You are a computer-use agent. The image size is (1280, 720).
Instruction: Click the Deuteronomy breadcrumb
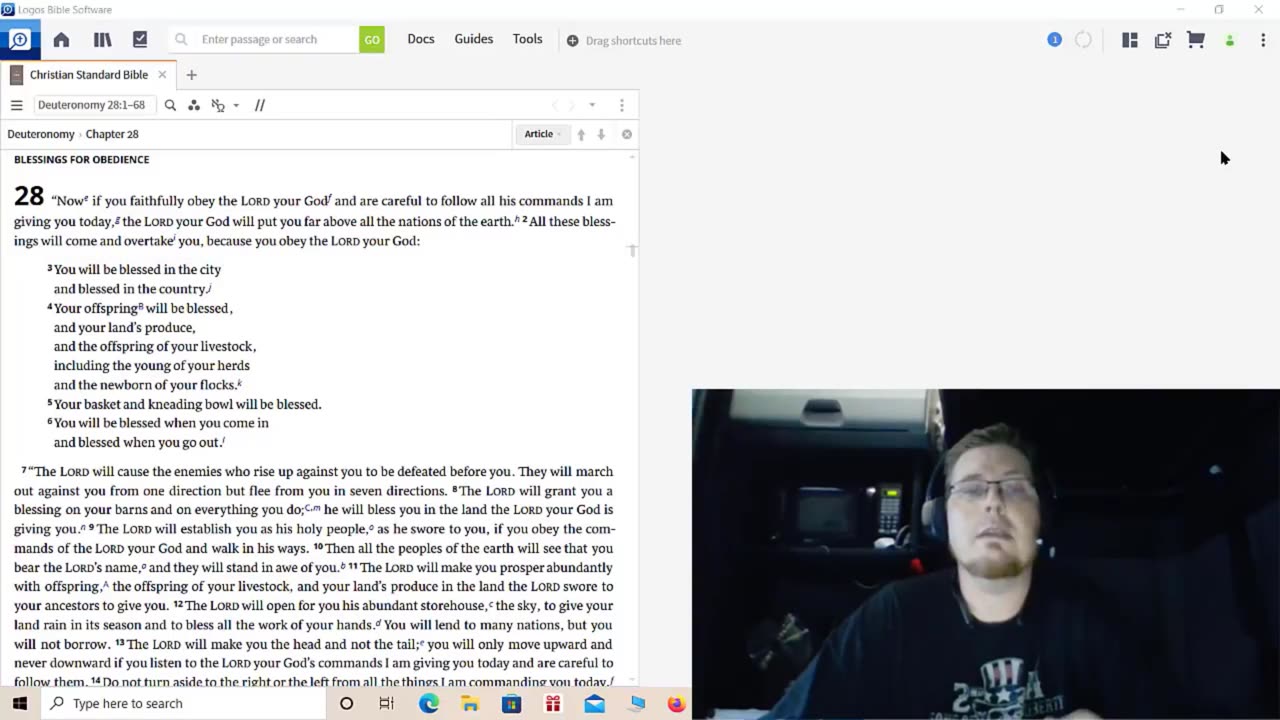(x=41, y=134)
